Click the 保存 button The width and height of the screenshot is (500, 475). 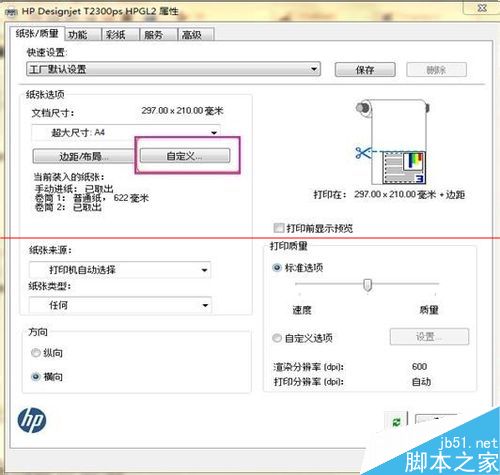click(x=365, y=70)
